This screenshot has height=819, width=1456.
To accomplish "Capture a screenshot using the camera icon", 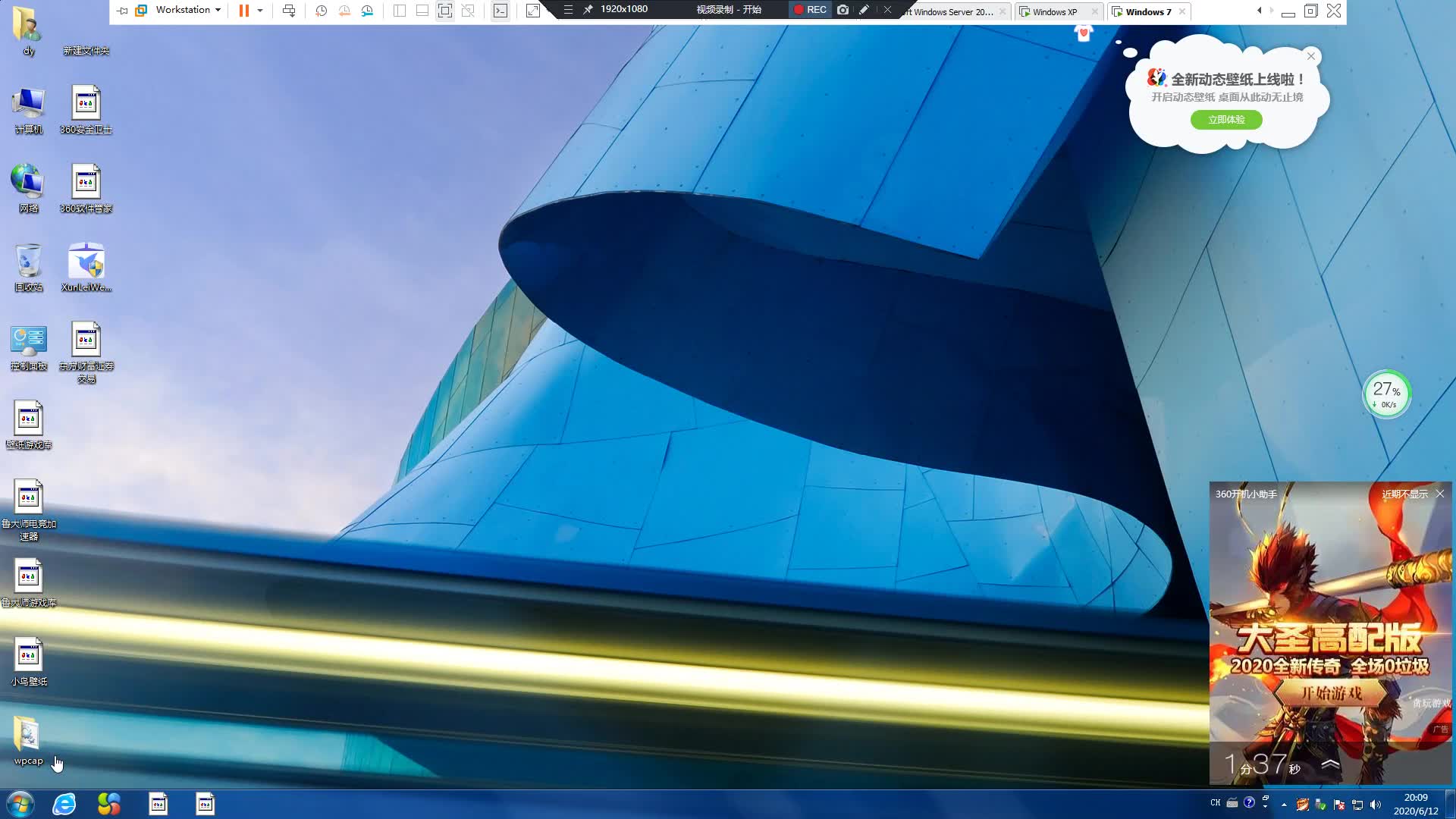I will (843, 9).
